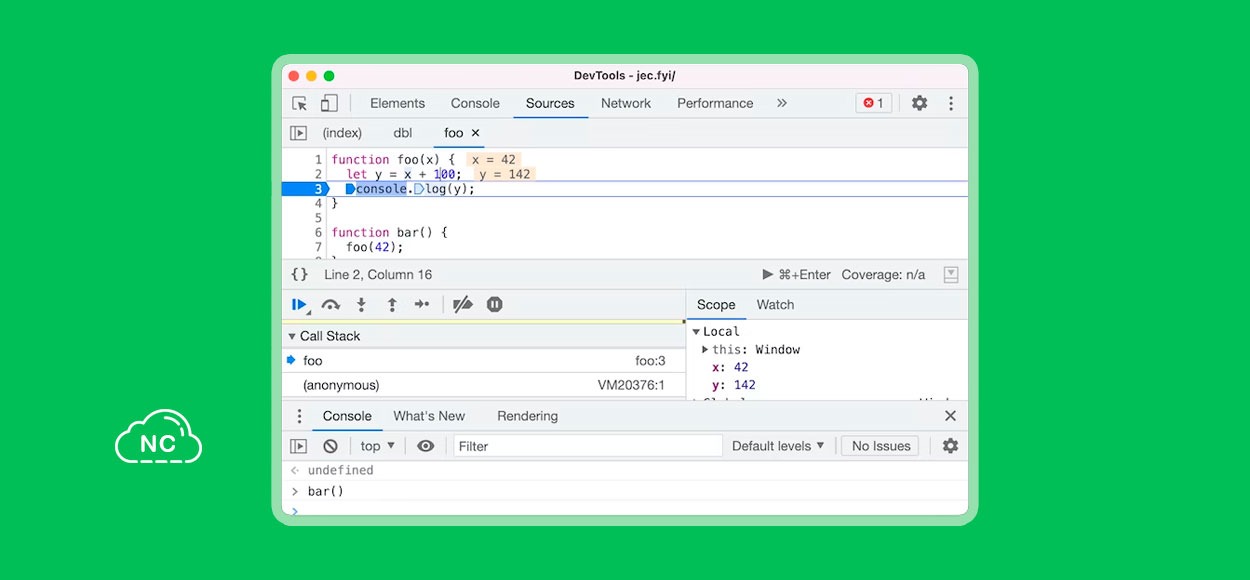The width and height of the screenshot is (1250, 580).
Task: Step over next function call
Action: (330, 305)
